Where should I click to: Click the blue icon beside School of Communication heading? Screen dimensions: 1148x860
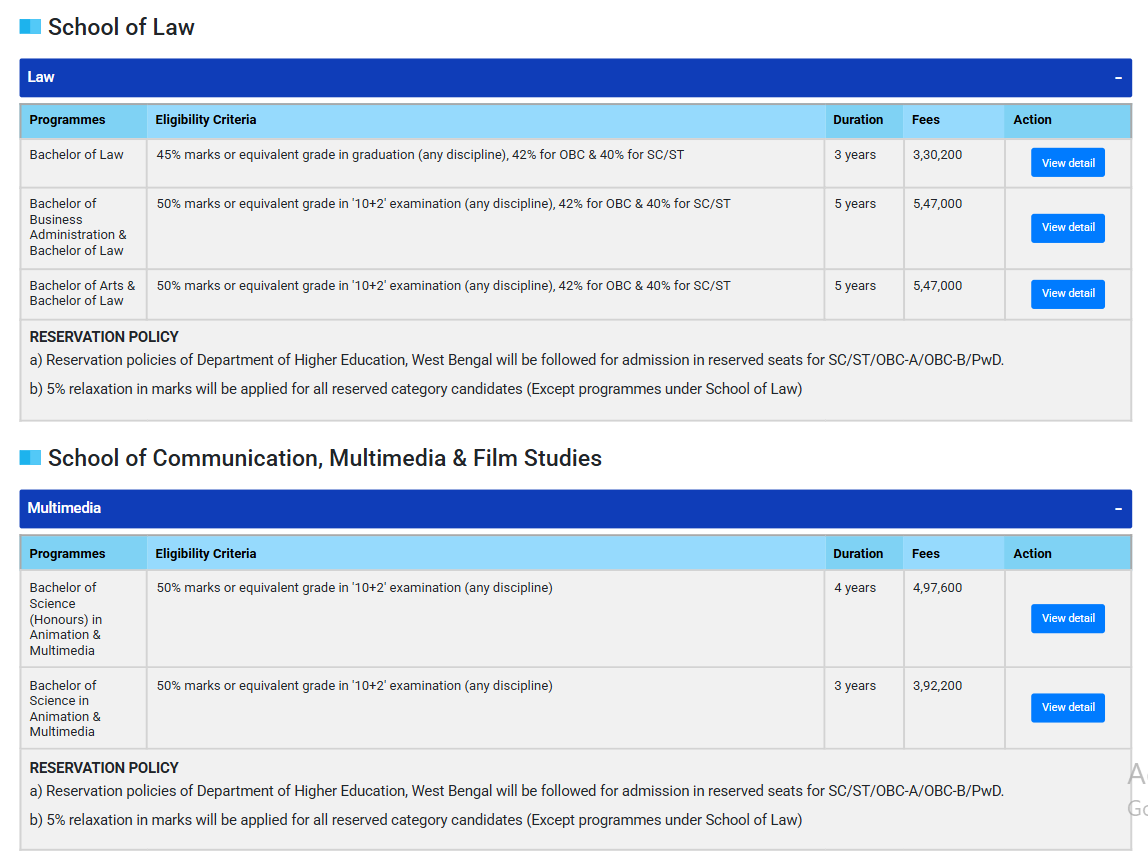pos(29,457)
